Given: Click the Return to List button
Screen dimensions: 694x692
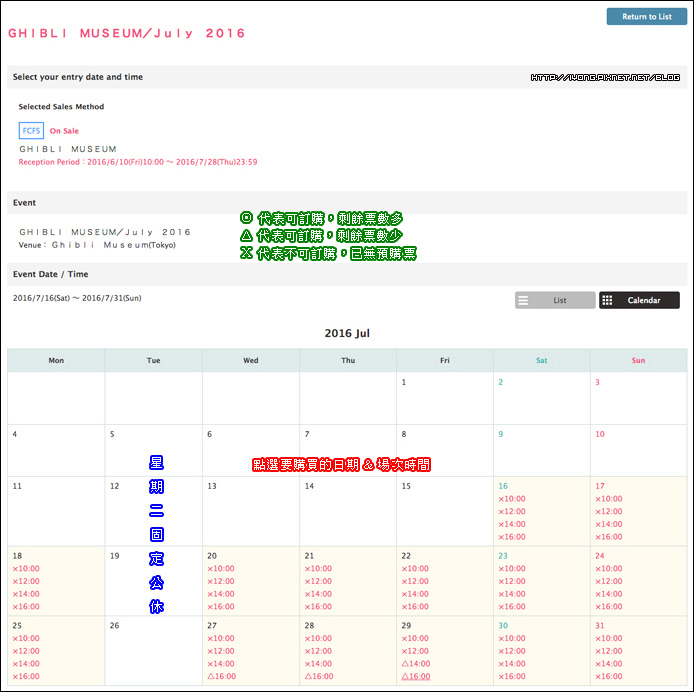Looking at the screenshot, I should click(646, 16).
